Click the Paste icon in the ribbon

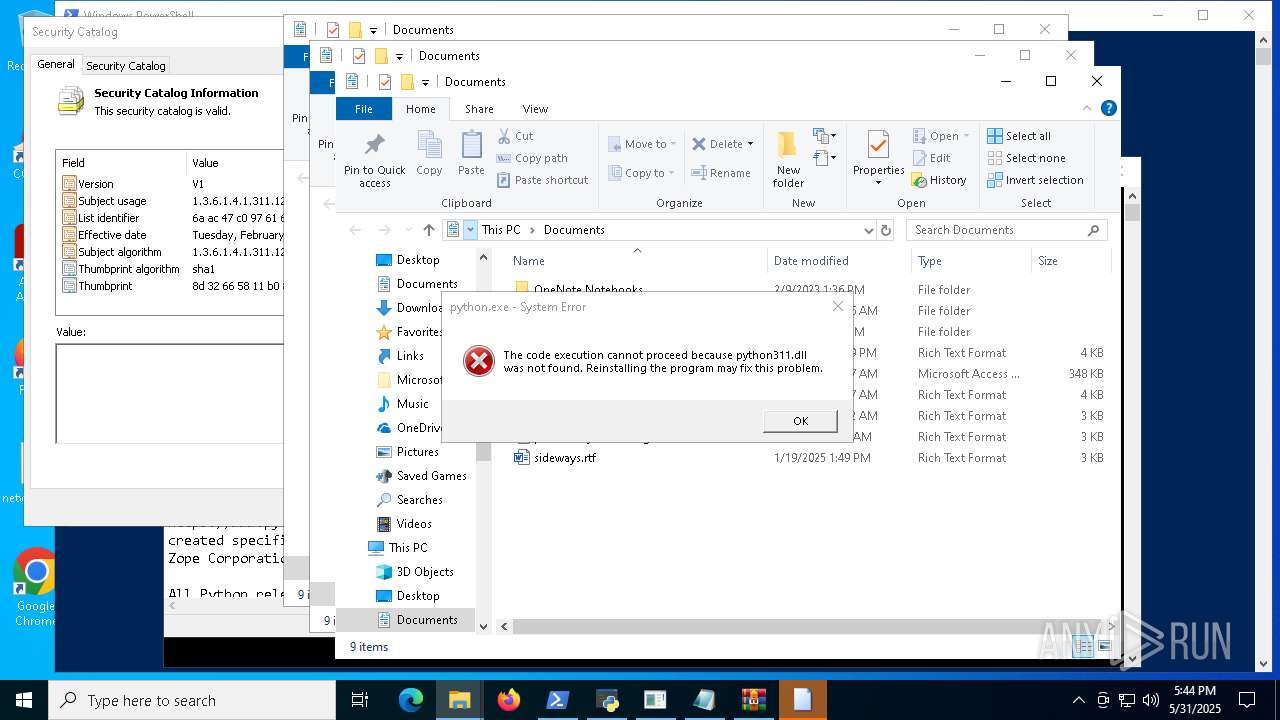pos(471,153)
